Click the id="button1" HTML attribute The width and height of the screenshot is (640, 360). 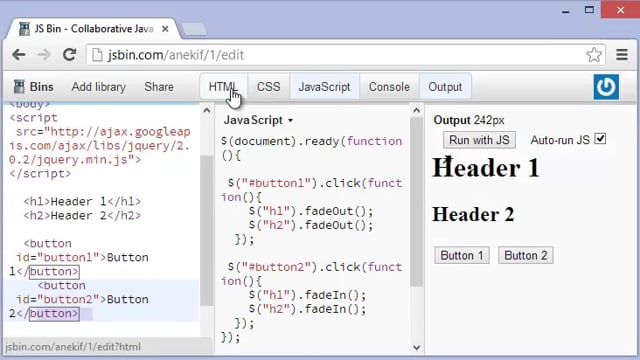pos(58,258)
